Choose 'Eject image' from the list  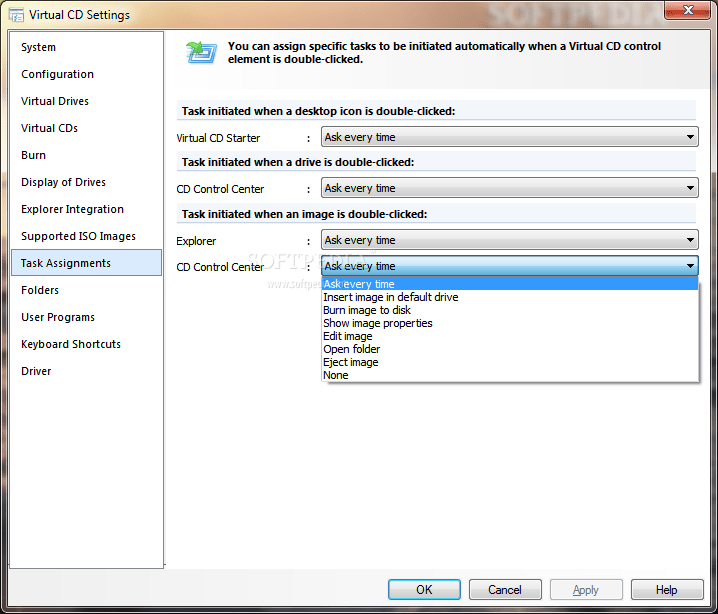[510, 362]
